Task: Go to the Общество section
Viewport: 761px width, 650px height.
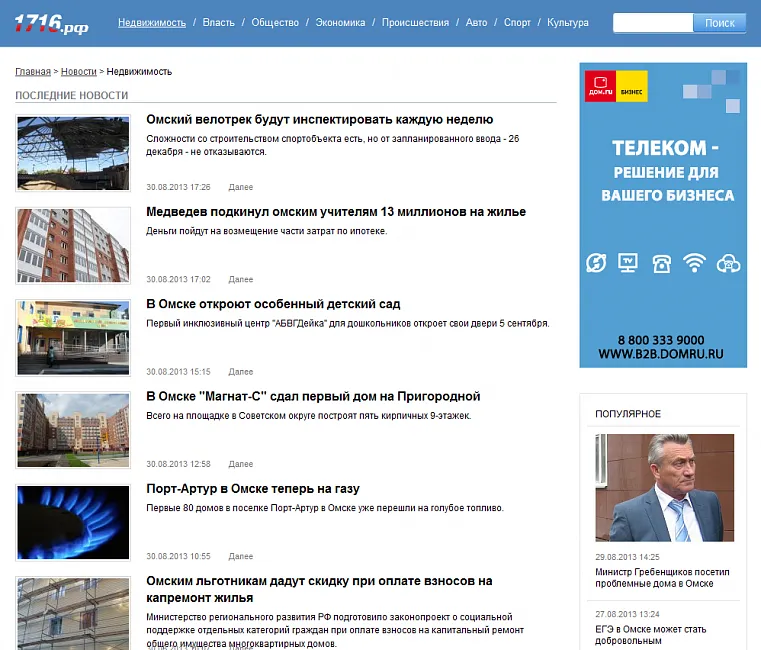Action: (x=275, y=22)
